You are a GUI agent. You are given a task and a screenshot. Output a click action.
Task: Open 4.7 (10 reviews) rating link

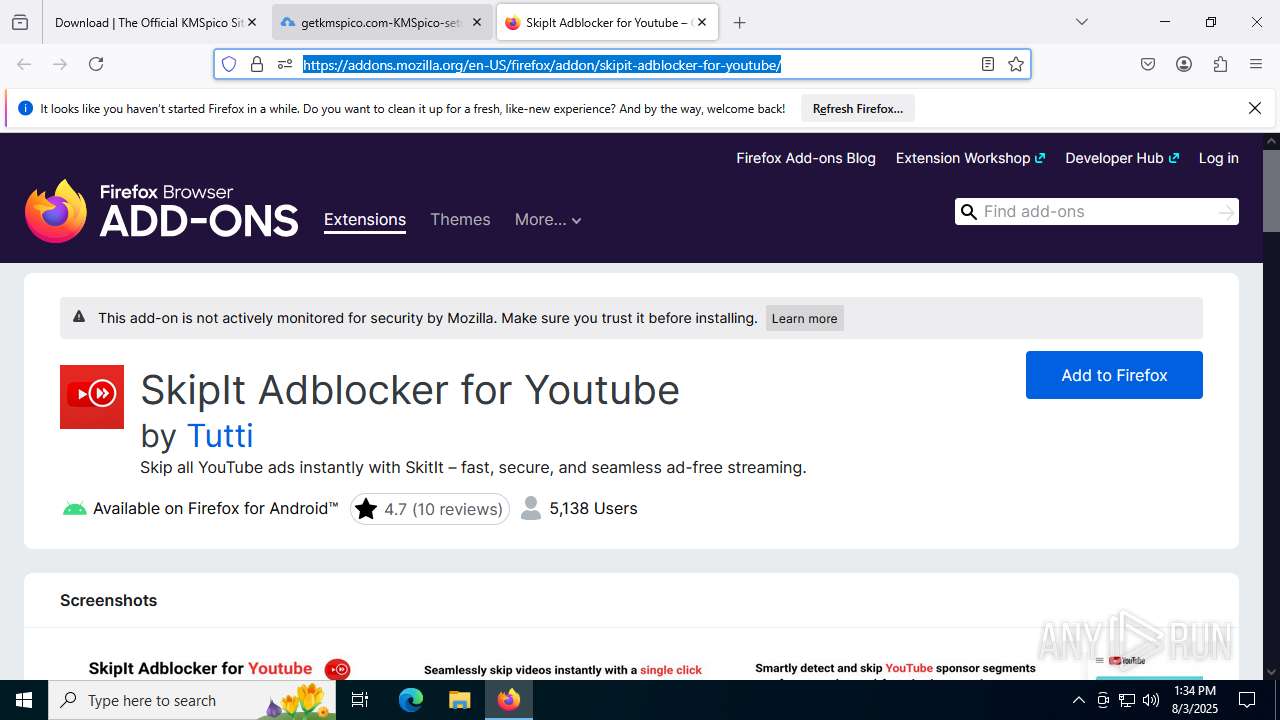click(430, 509)
